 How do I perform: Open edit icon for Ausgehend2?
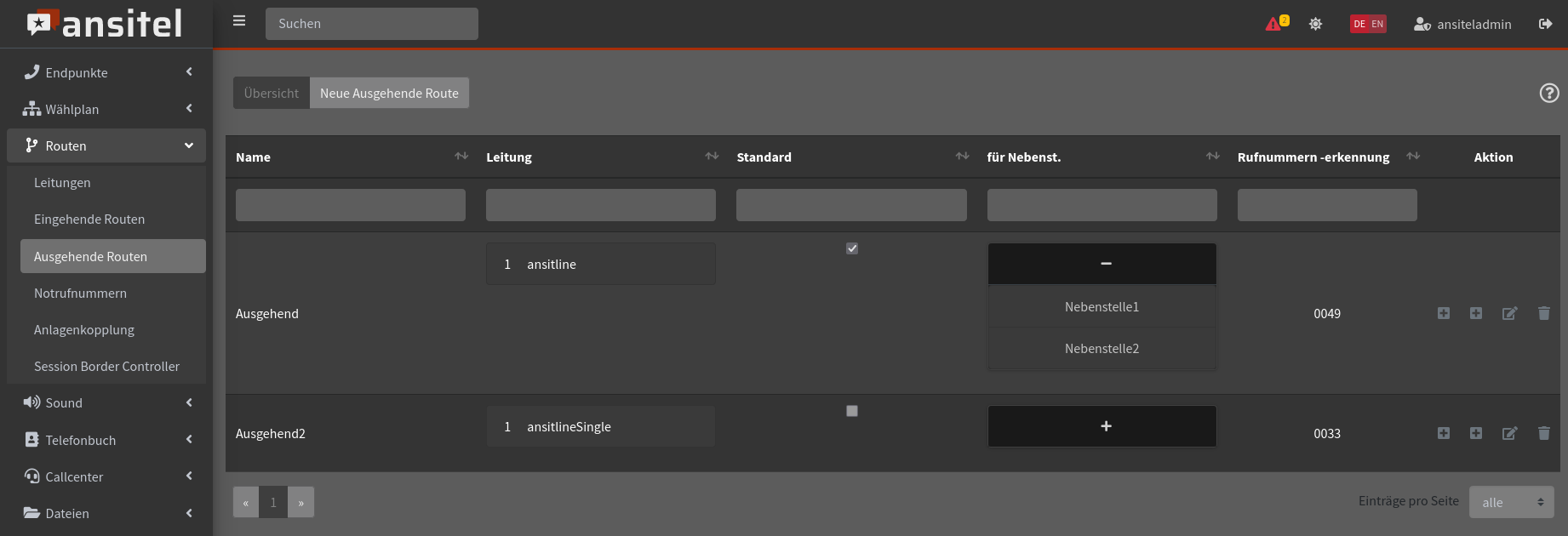point(1509,433)
